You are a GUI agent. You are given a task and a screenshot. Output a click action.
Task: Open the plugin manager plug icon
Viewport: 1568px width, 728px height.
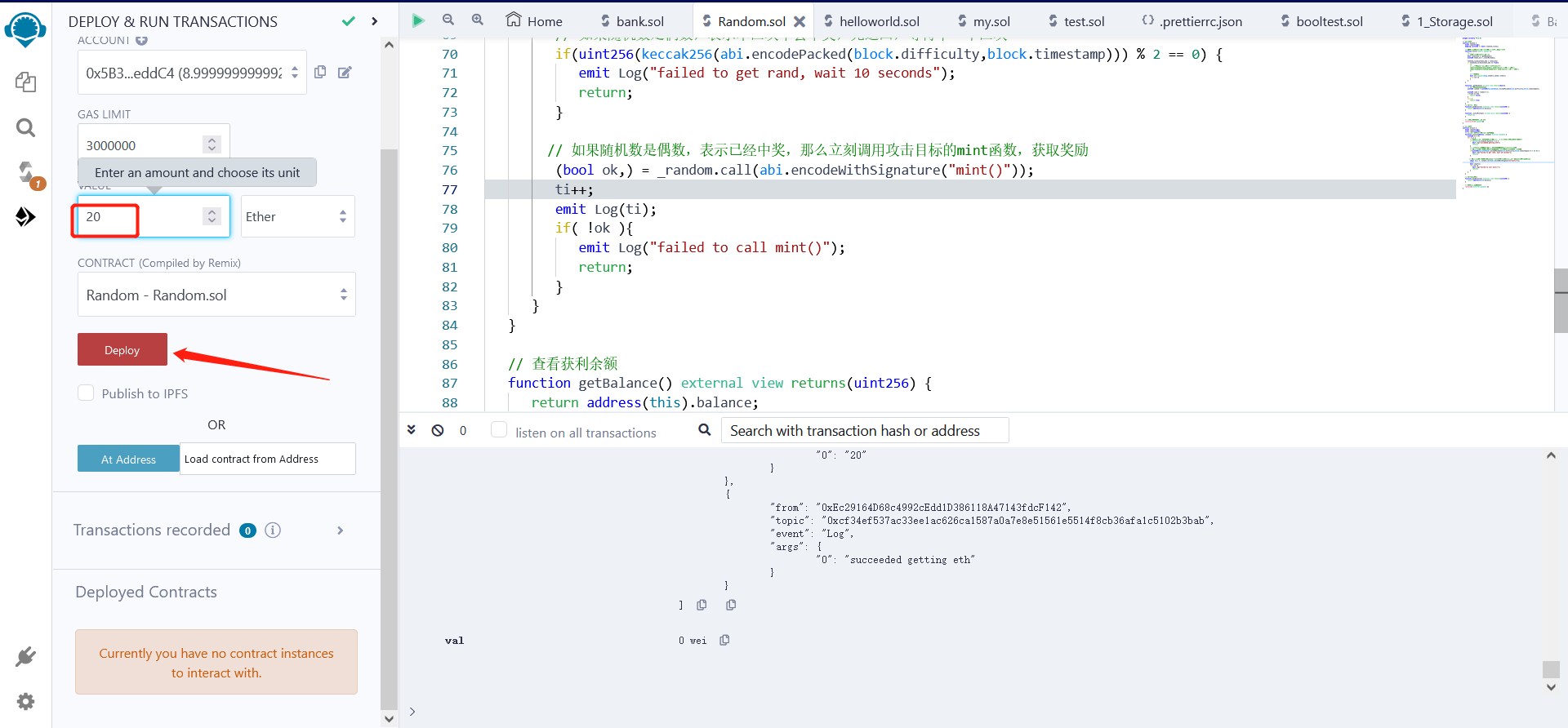25,656
